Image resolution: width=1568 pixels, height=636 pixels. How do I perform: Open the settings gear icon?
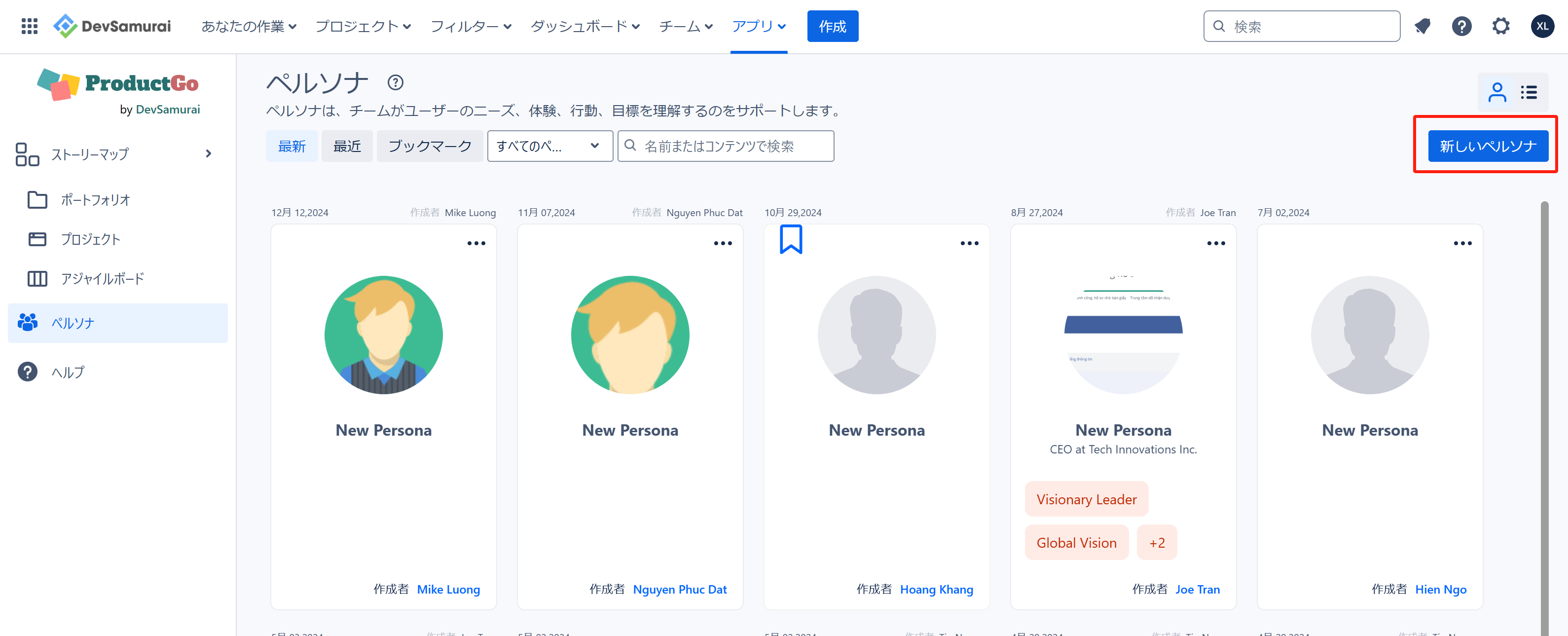point(1500,26)
